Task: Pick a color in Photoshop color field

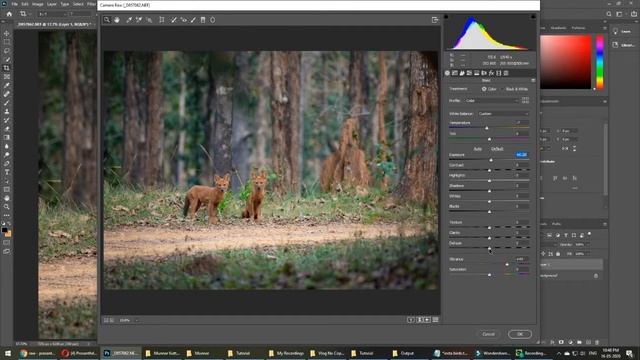Action: 566,62
